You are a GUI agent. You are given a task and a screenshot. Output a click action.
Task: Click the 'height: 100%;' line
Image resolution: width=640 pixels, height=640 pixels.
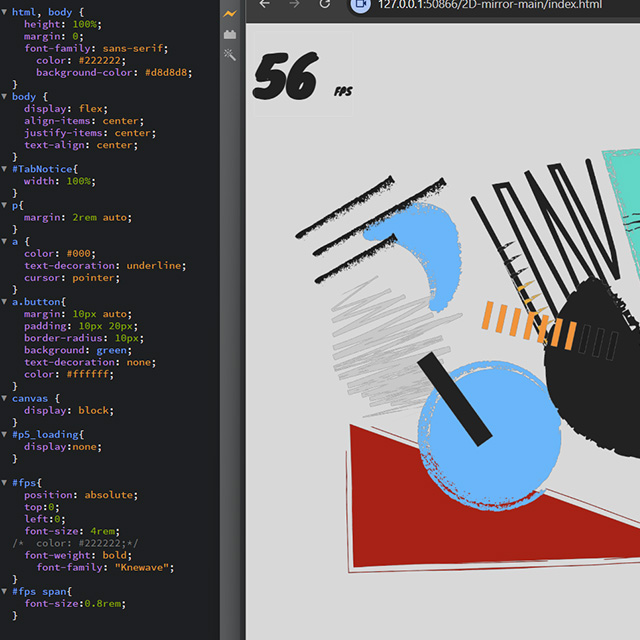63,24
